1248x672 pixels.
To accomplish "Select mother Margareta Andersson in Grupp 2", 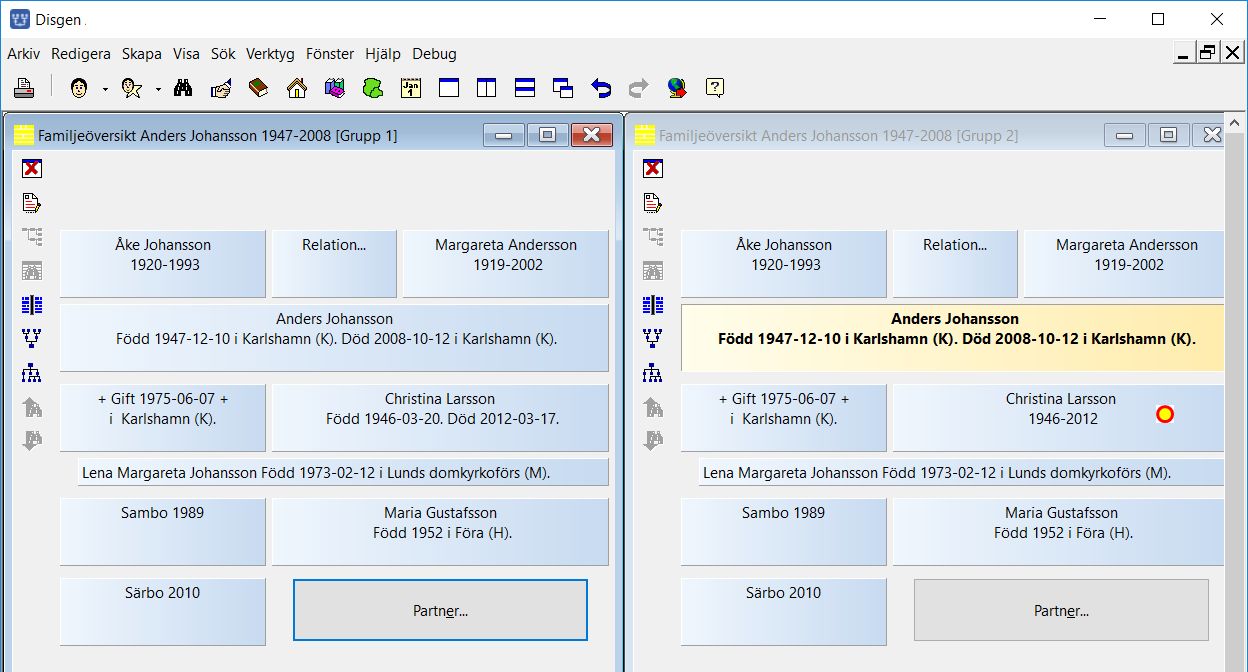I will (x=1124, y=264).
